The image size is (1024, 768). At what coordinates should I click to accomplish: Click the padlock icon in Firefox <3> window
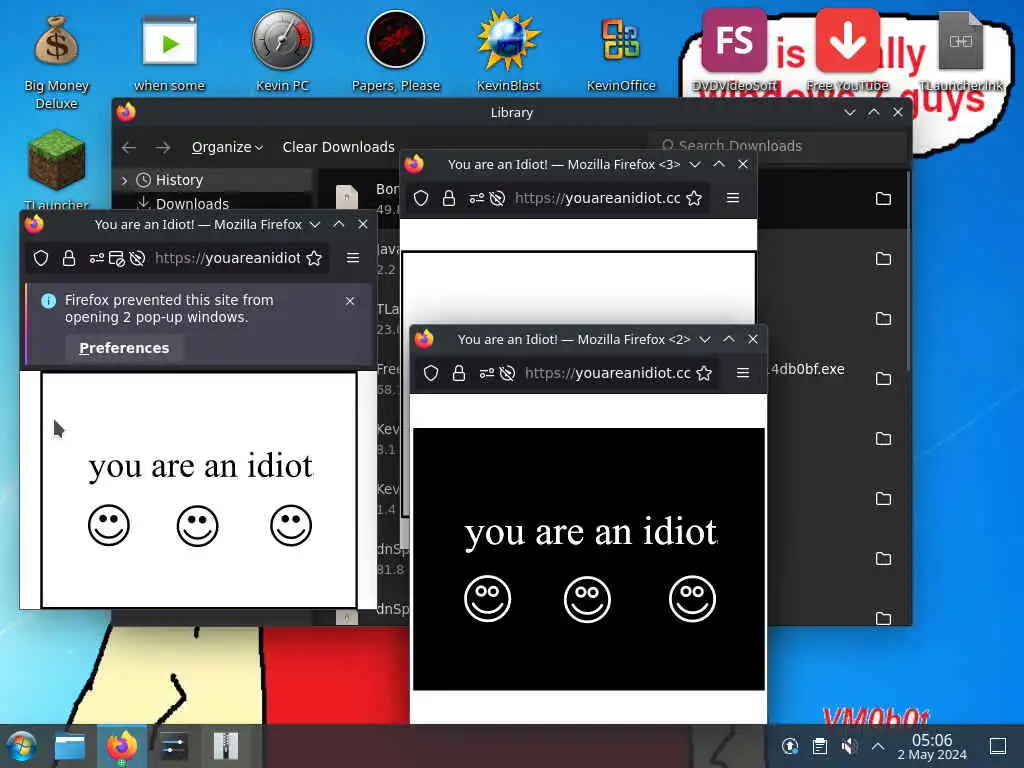click(449, 198)
